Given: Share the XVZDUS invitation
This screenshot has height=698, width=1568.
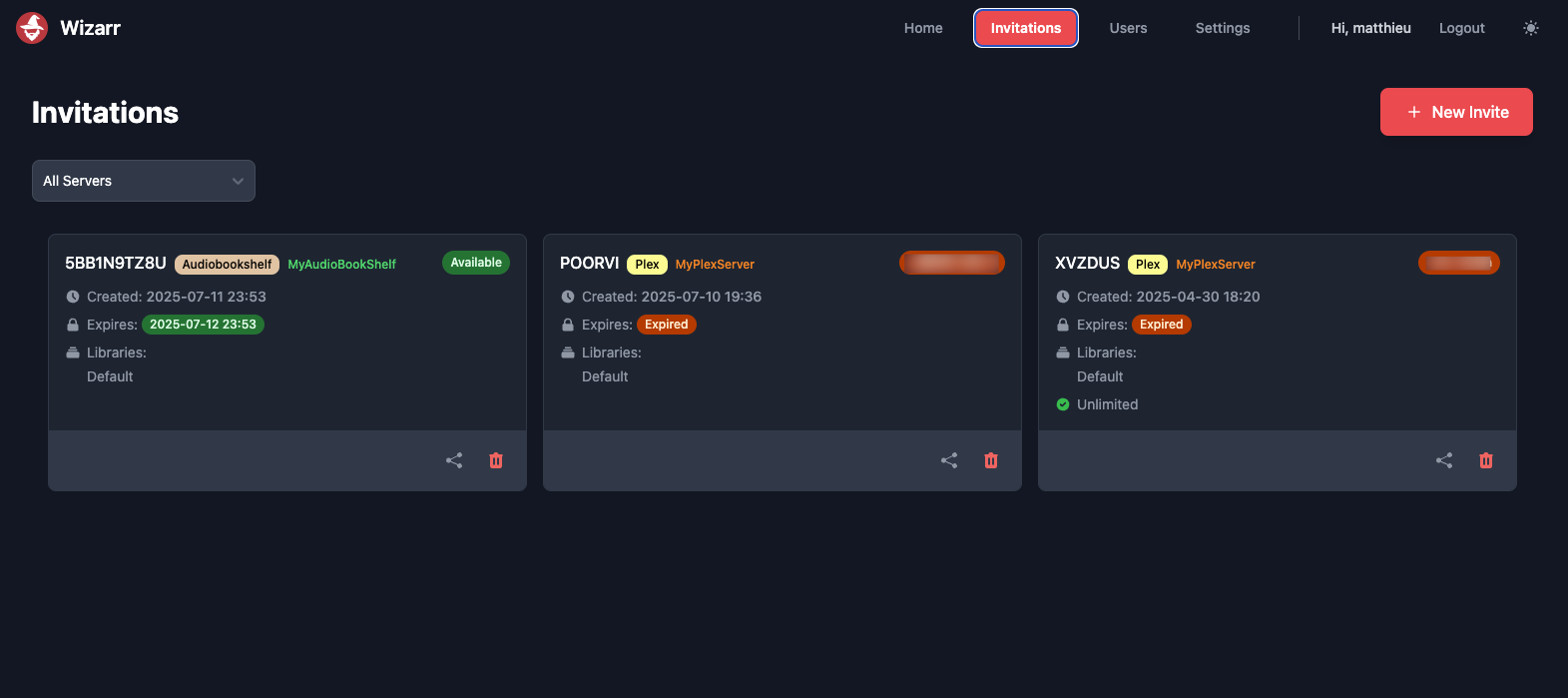Looking at the screenshot, I should pyautogui.click(x=1444, y=460).
